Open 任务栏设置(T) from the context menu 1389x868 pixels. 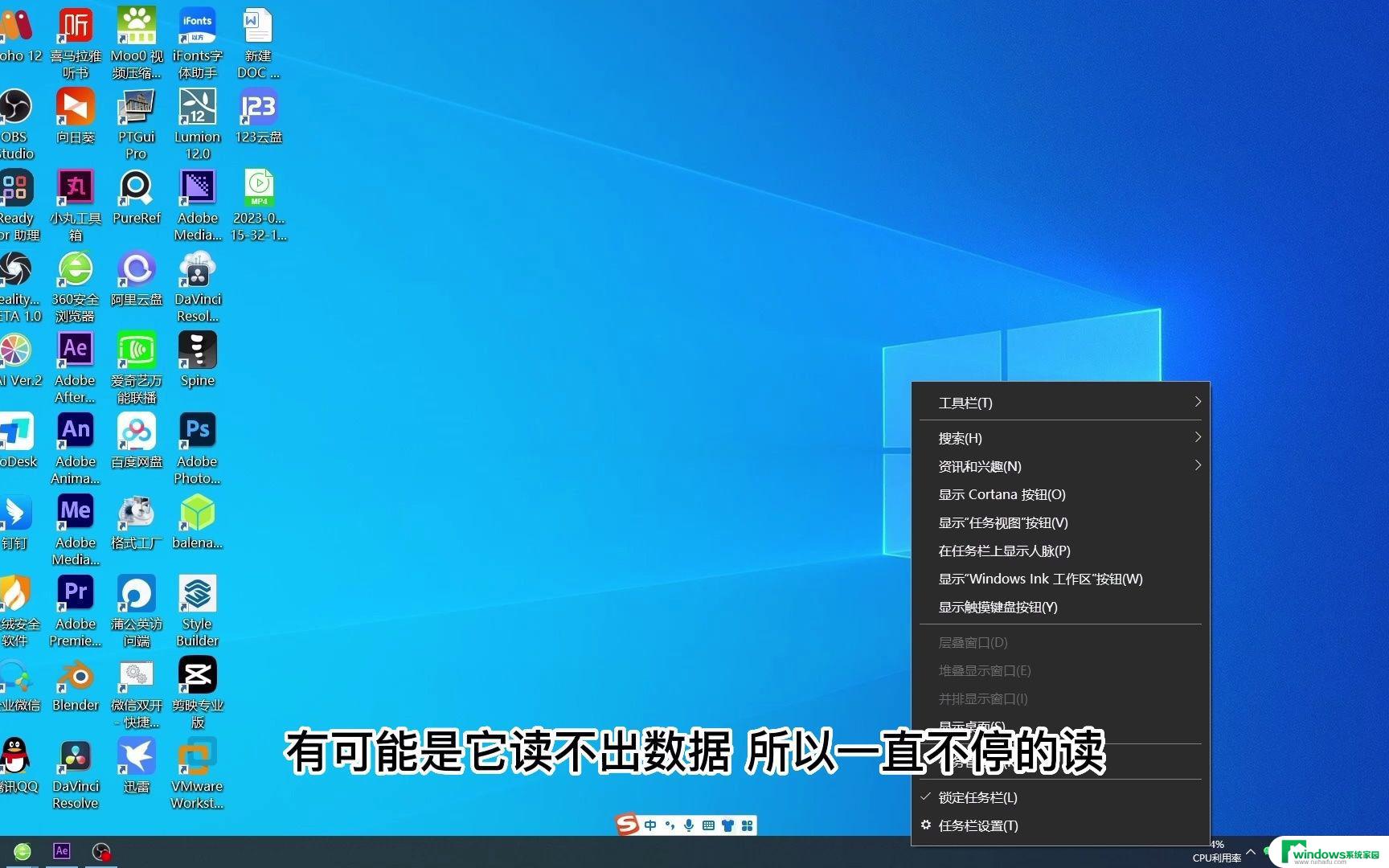pyautogui.click(x=1060, y=825)
